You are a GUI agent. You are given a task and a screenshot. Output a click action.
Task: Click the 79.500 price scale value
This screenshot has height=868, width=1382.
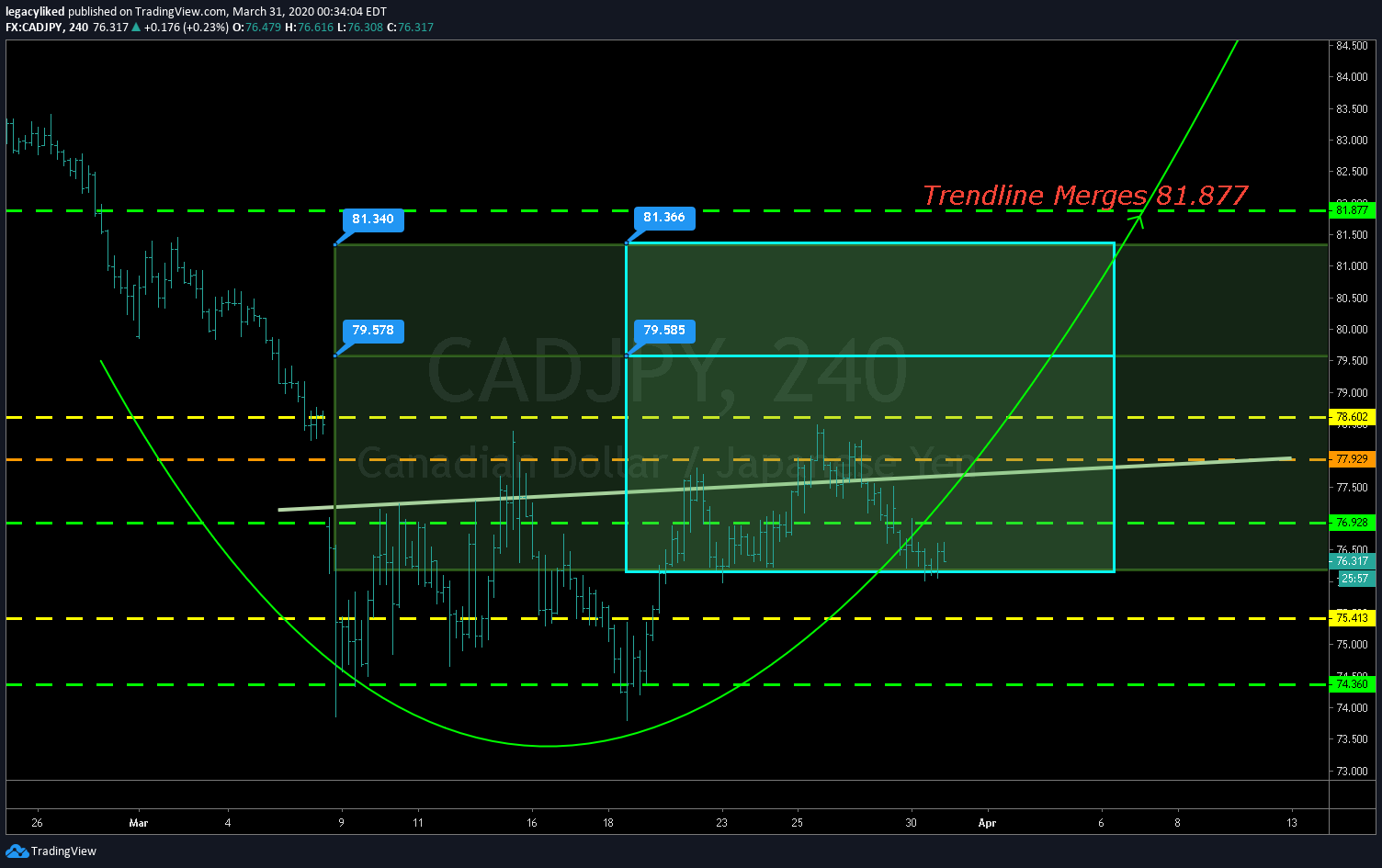[x=1352, y=361]
